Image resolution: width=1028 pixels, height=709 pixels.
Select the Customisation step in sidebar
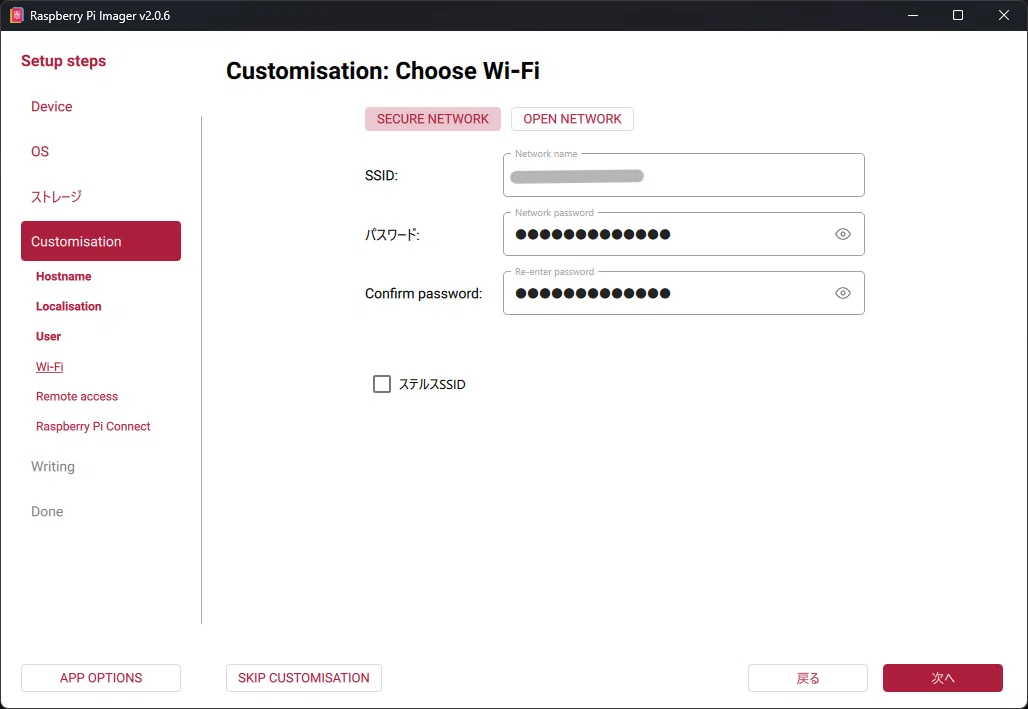pyautogui.click(x=101, y=241)
